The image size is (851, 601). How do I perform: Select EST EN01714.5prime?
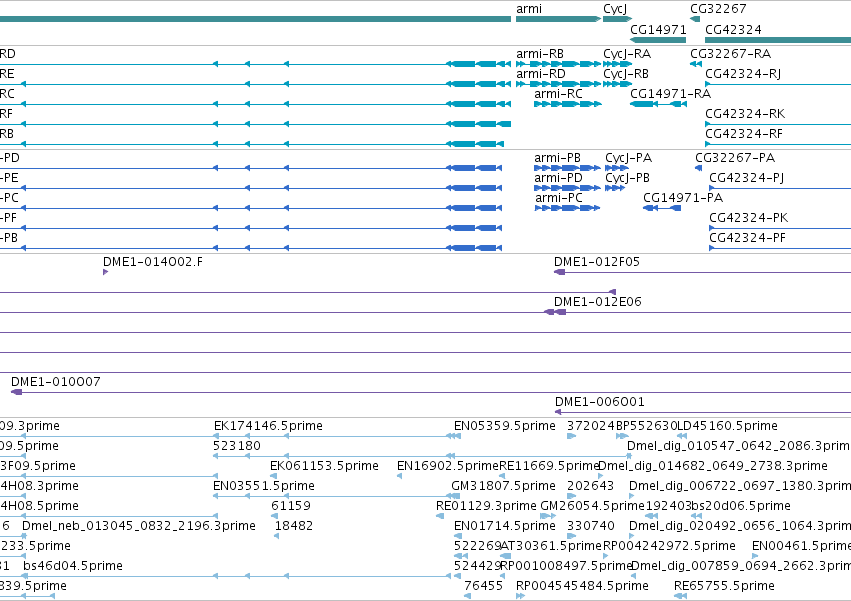click(505, 527)
